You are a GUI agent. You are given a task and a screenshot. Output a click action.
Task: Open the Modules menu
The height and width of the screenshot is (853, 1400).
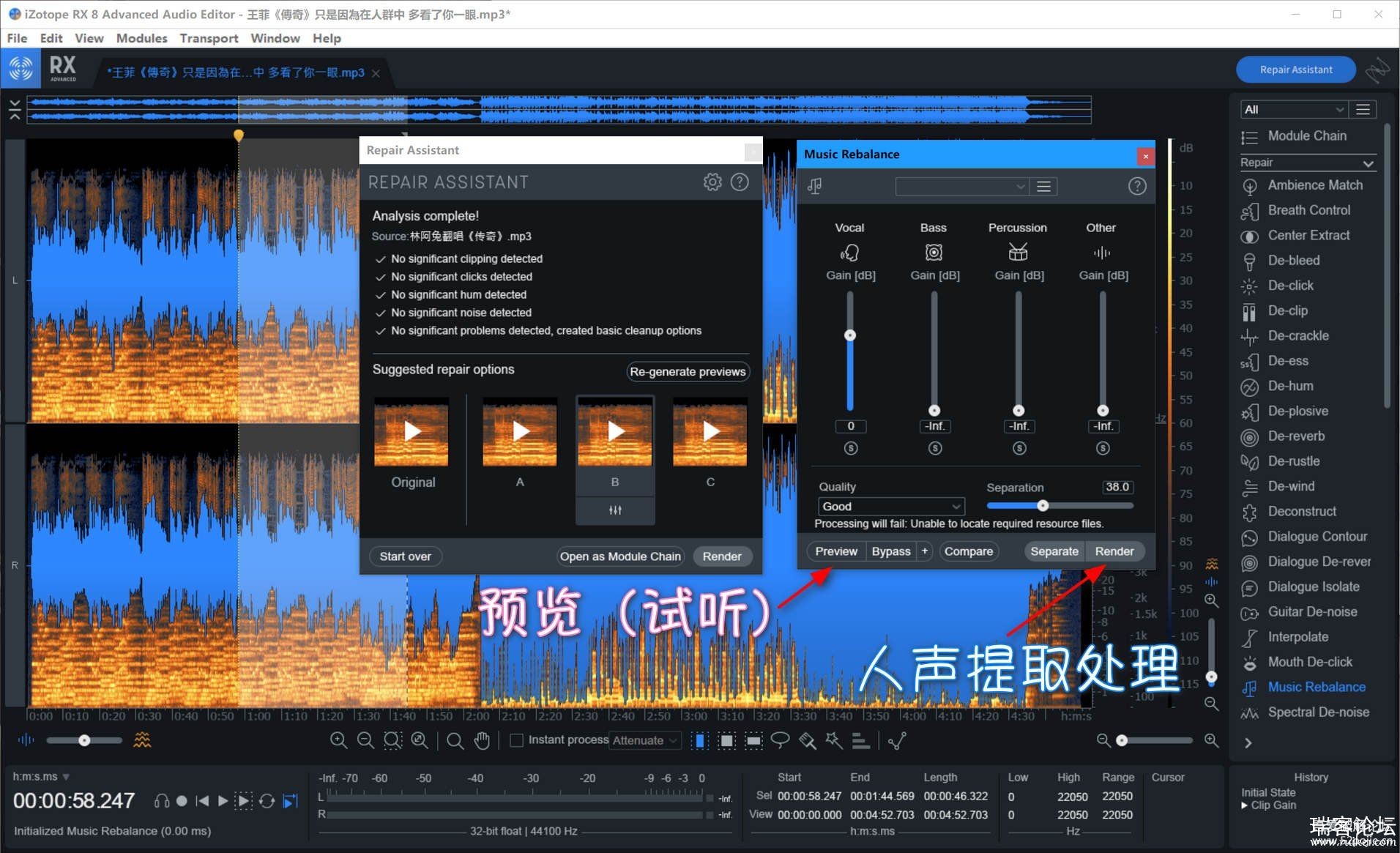pos(141,38)
